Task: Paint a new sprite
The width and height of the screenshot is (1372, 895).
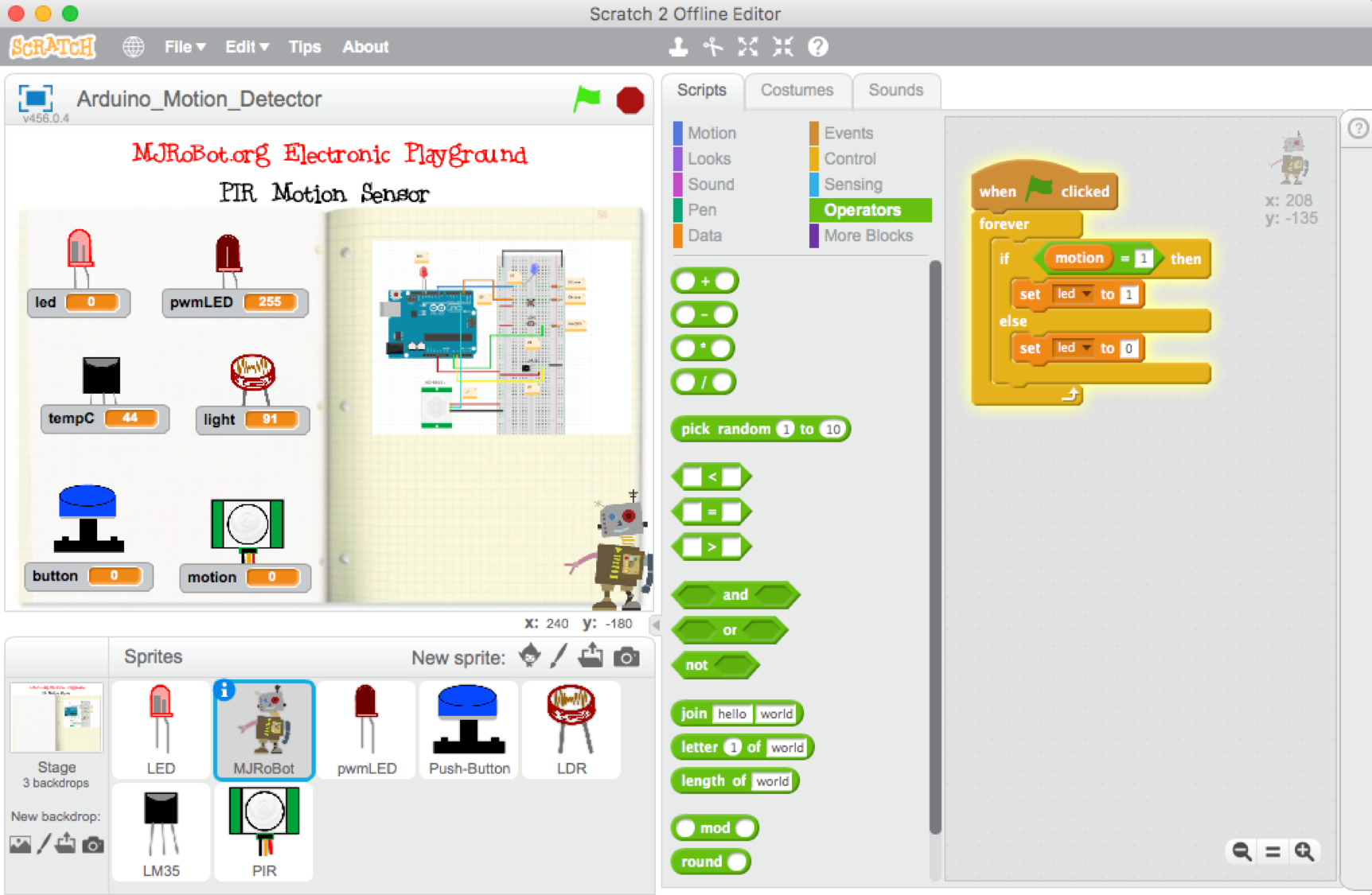Action: pyautogui.click(x=559, y=656)
